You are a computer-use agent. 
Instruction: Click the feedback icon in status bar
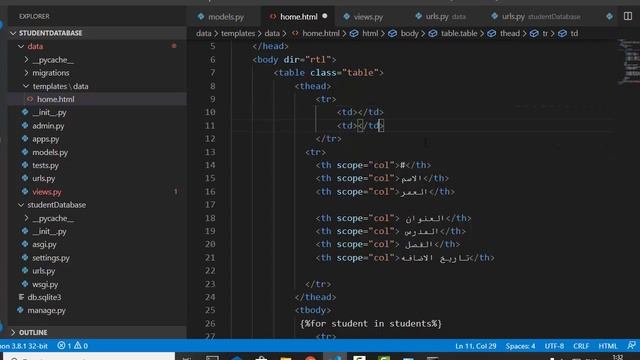point(631,346)
